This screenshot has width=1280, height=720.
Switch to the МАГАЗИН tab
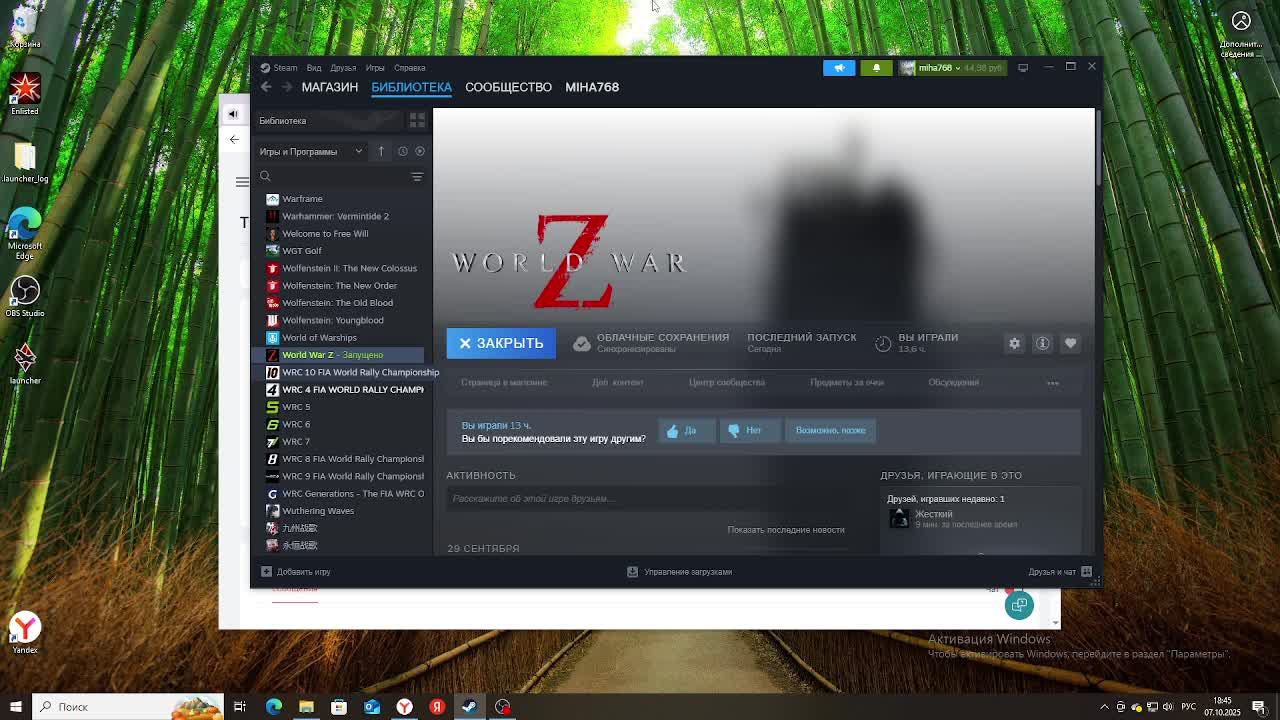330,87
